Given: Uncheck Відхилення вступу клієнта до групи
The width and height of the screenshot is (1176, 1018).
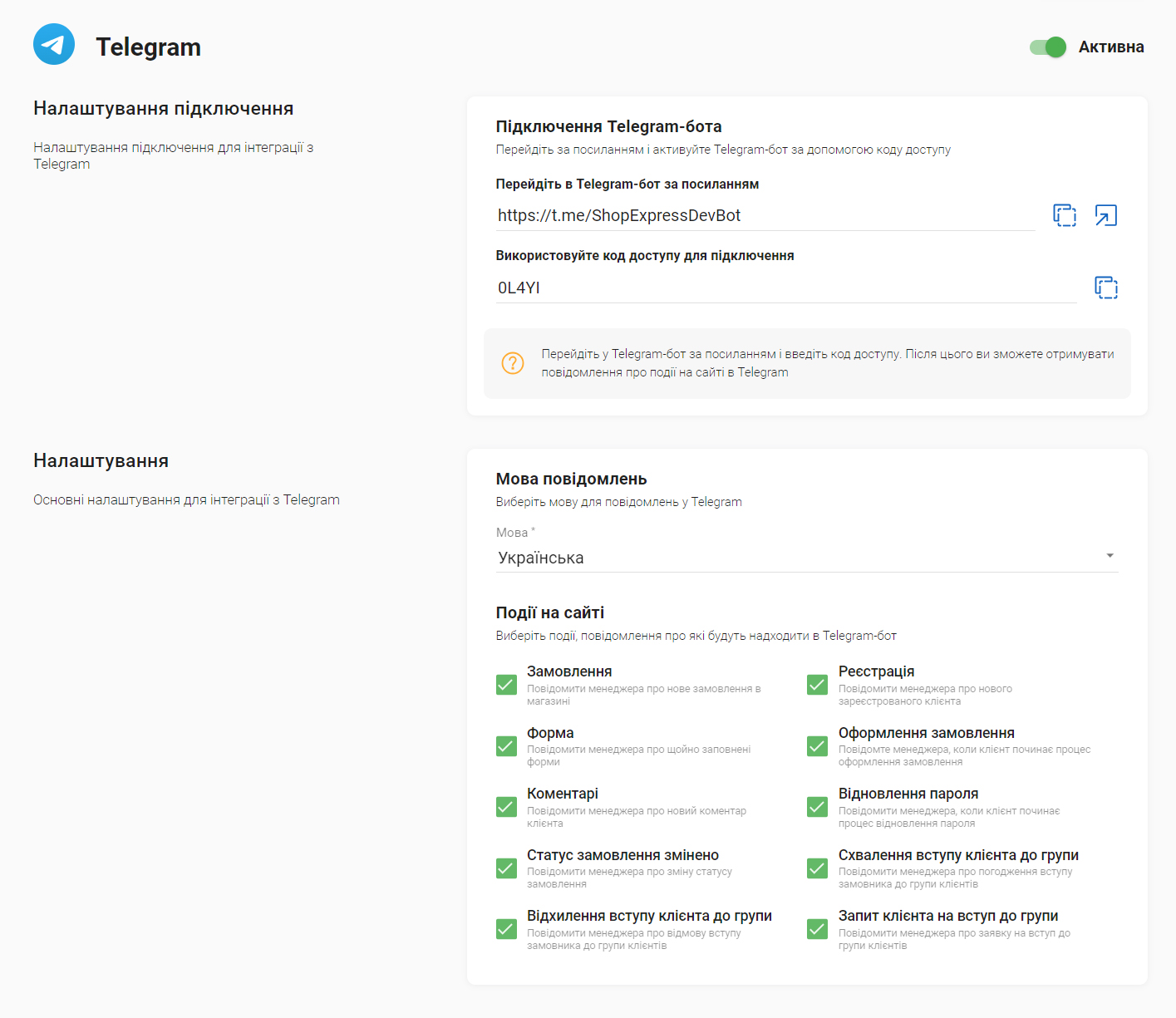Looking at the screenshot, I should (x=506, y=929).
